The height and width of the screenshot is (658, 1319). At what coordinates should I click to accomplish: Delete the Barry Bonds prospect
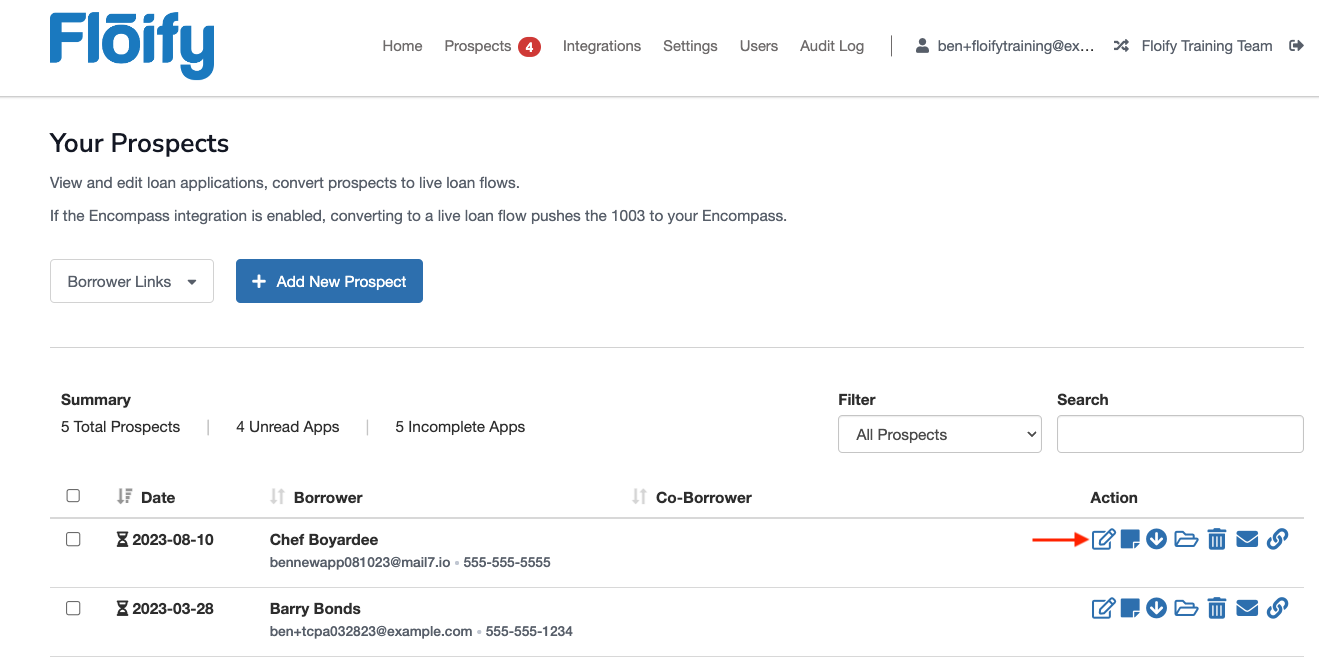[x=1216, y=608]
